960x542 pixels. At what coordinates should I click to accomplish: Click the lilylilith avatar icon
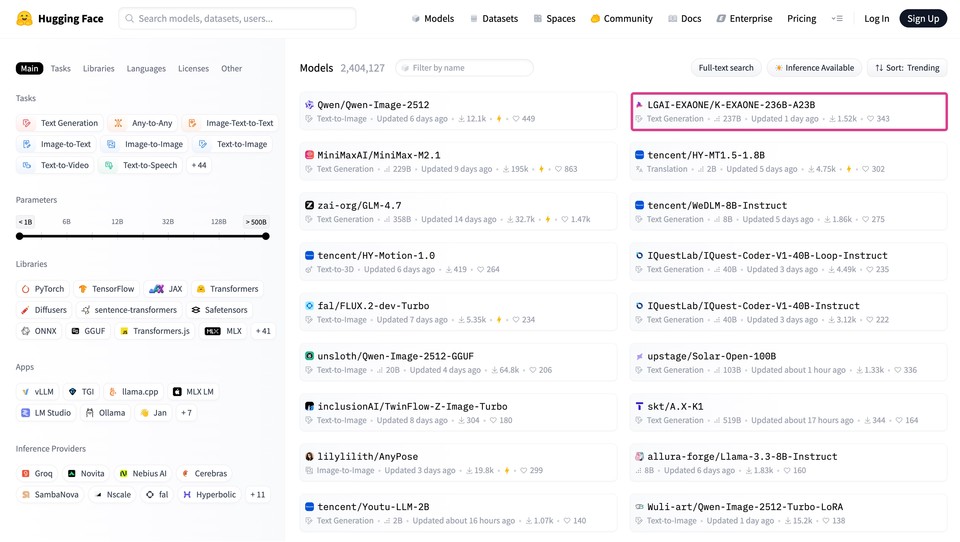309,456
